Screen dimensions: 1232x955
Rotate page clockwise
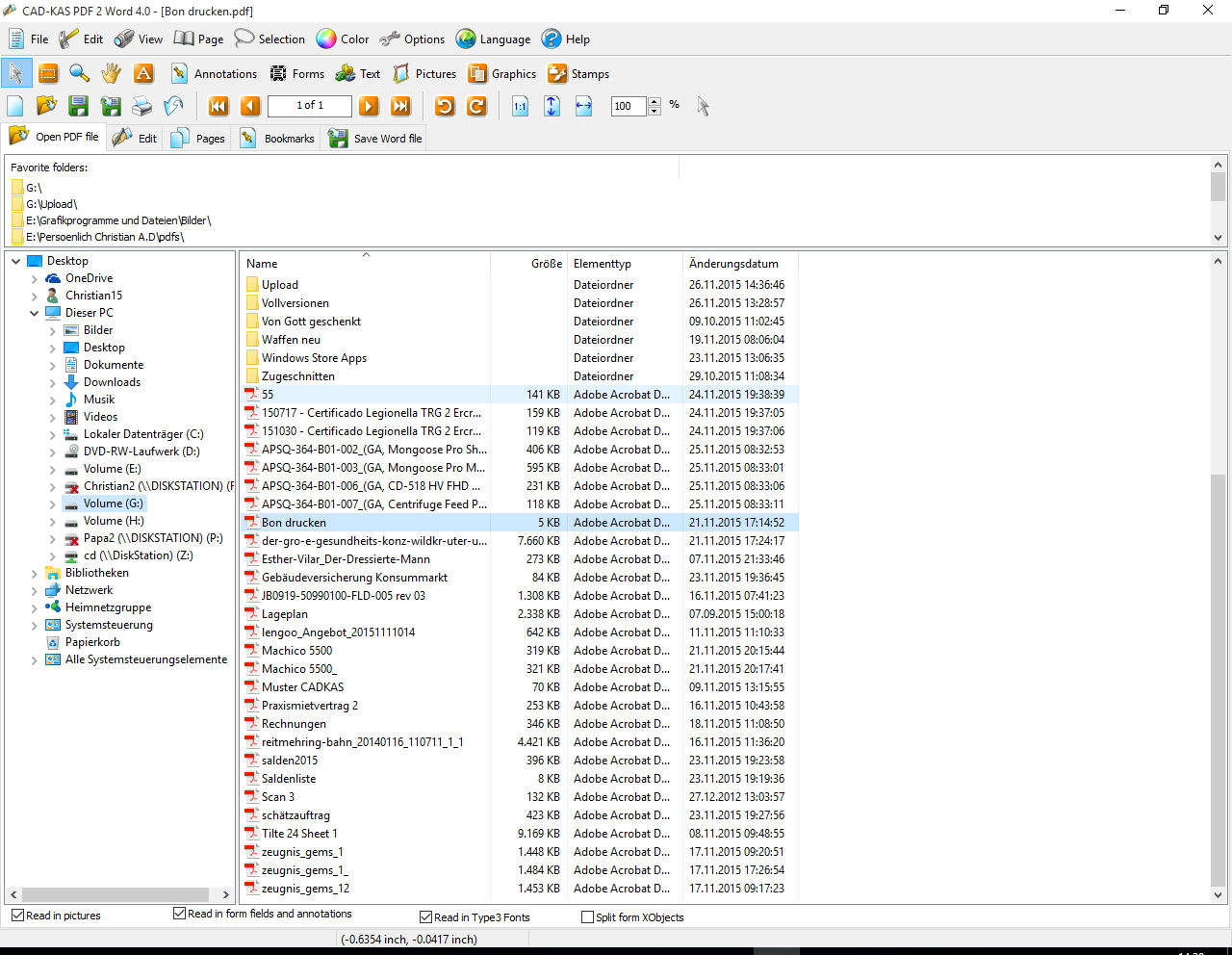(476, 106)
